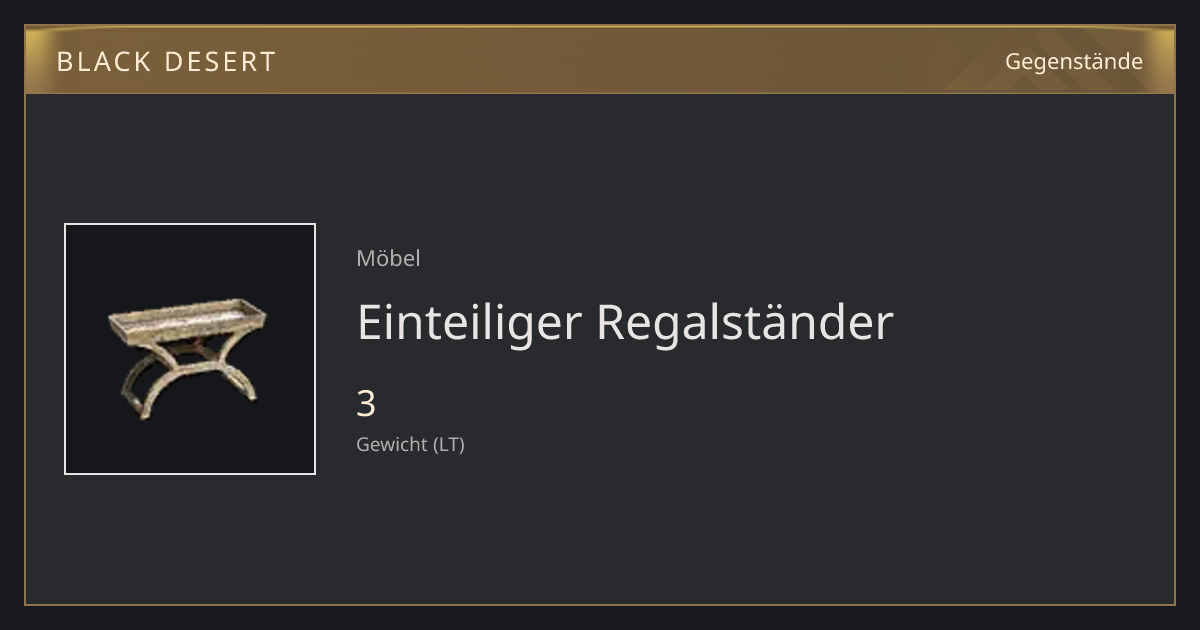Click the empty card area right of the title
Image resolution: width=1200 pixels, height=630 pixels.
[x=1030, y=322]
